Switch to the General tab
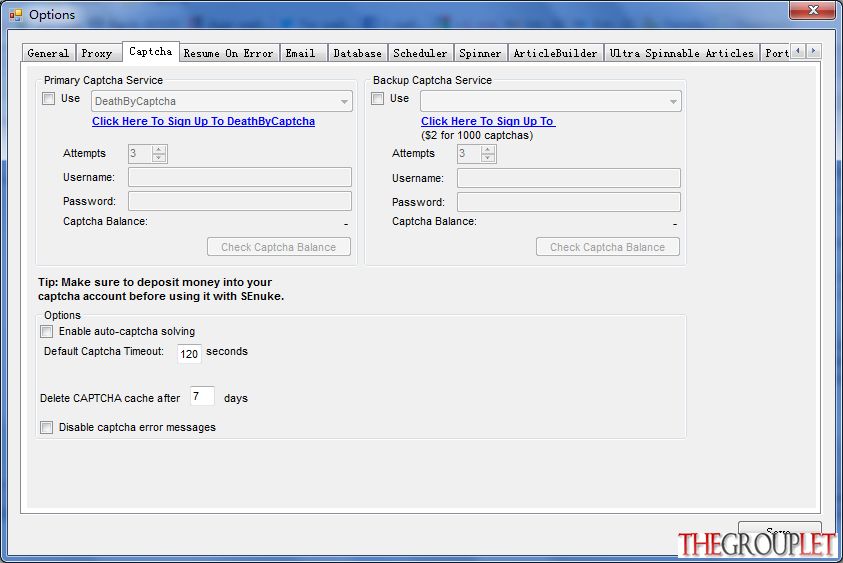 (48, 53)
